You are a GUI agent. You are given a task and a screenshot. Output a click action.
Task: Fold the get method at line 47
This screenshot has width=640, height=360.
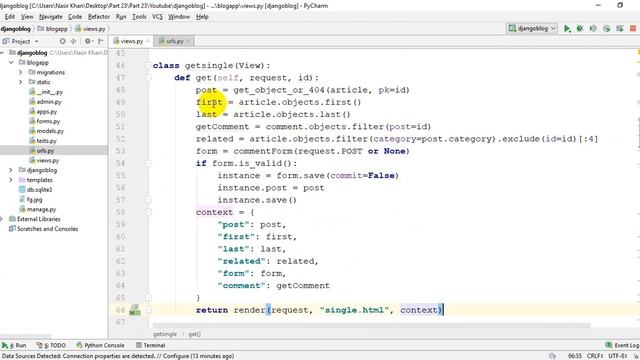tap(149, 78)
